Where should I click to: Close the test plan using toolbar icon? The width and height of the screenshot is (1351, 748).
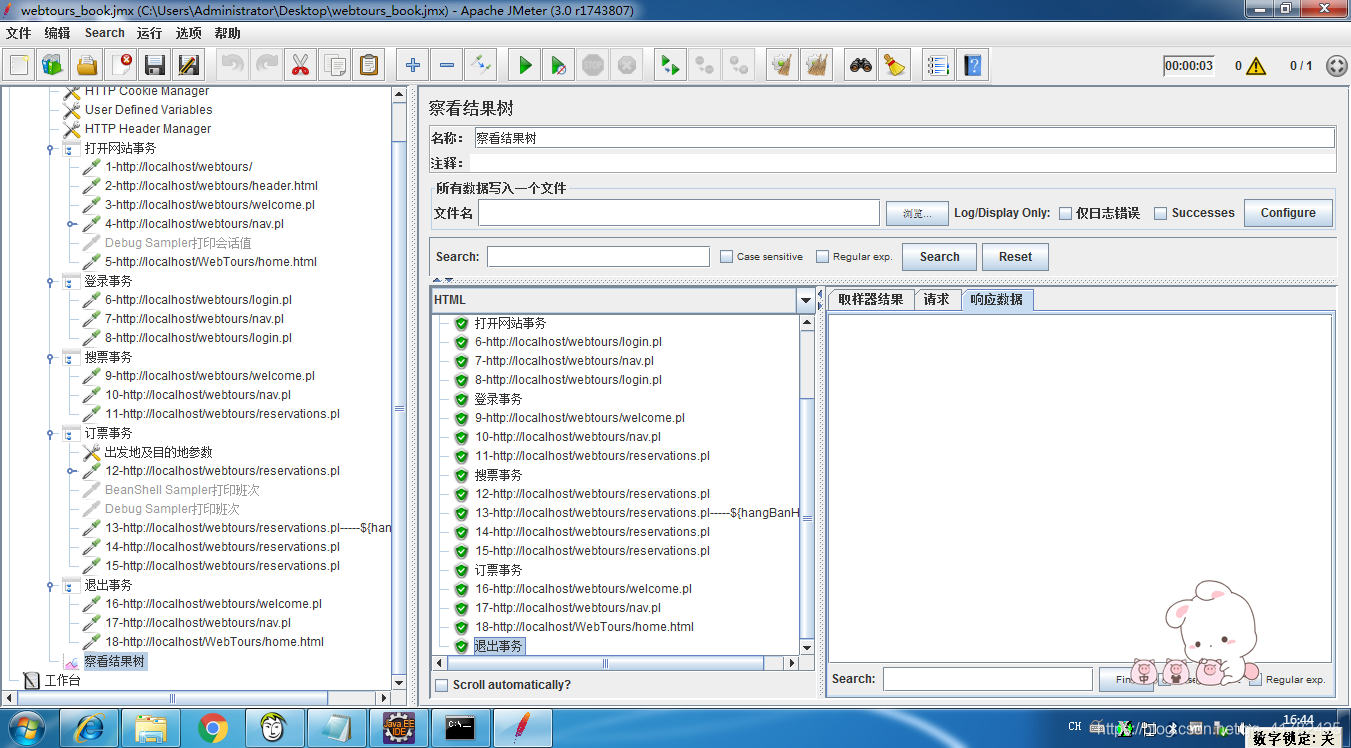(121, 66)
